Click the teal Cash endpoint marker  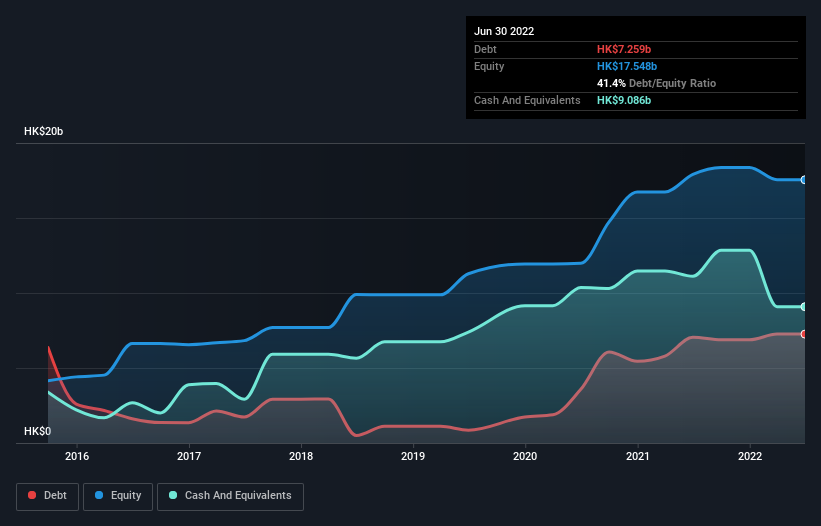click(x=804, y=307)
